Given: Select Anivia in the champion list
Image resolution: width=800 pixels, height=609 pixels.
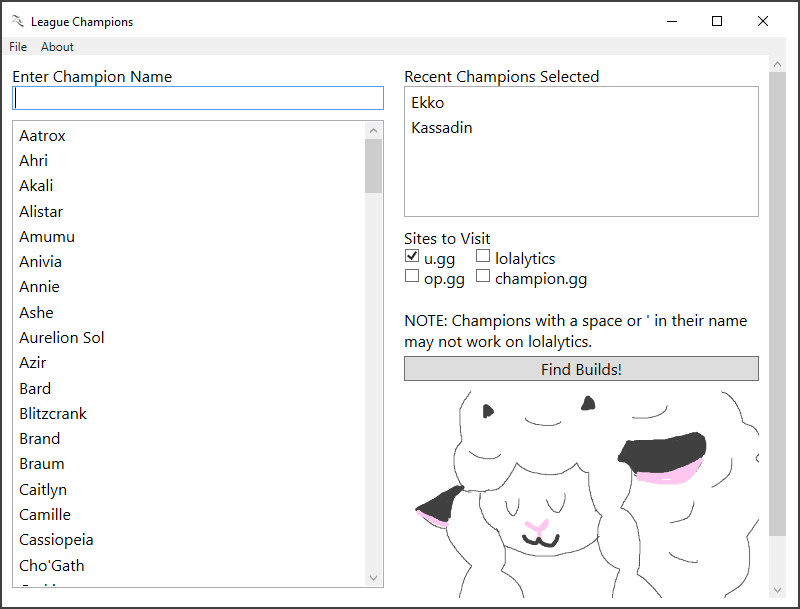Looking at the screenshot, I should coord(189,262).
